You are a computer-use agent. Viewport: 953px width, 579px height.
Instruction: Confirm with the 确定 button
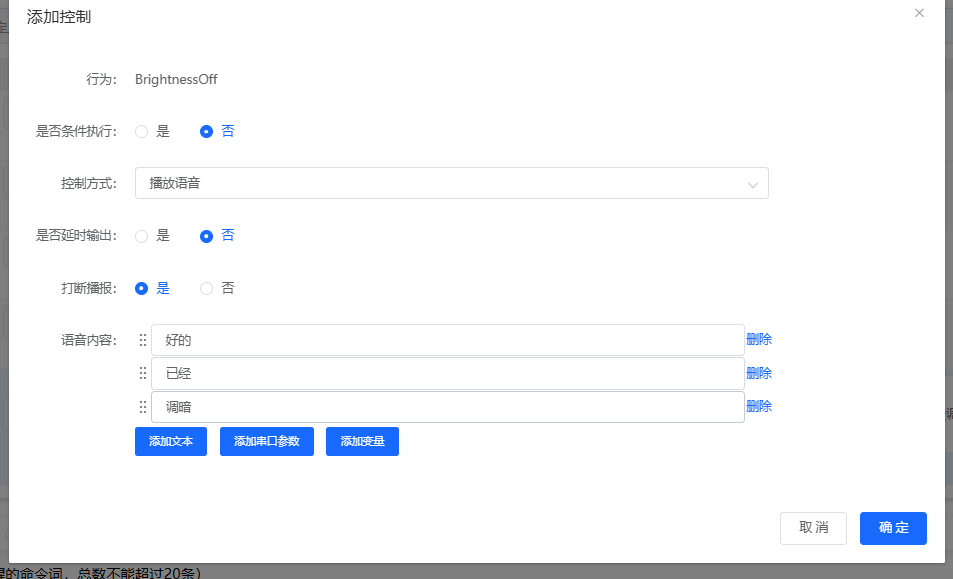click(x=893, y=528)
